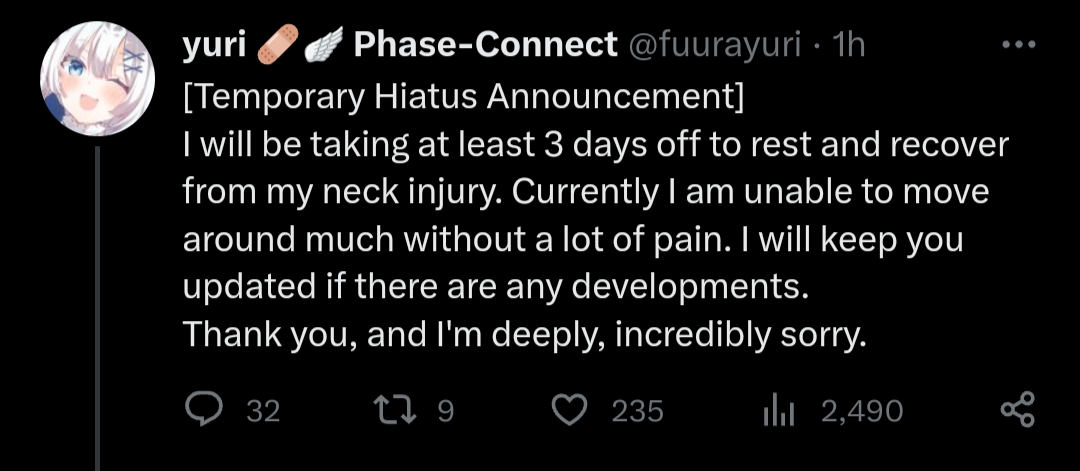
Task: Open the reply speech bubble icon
Action: point(204,410)
